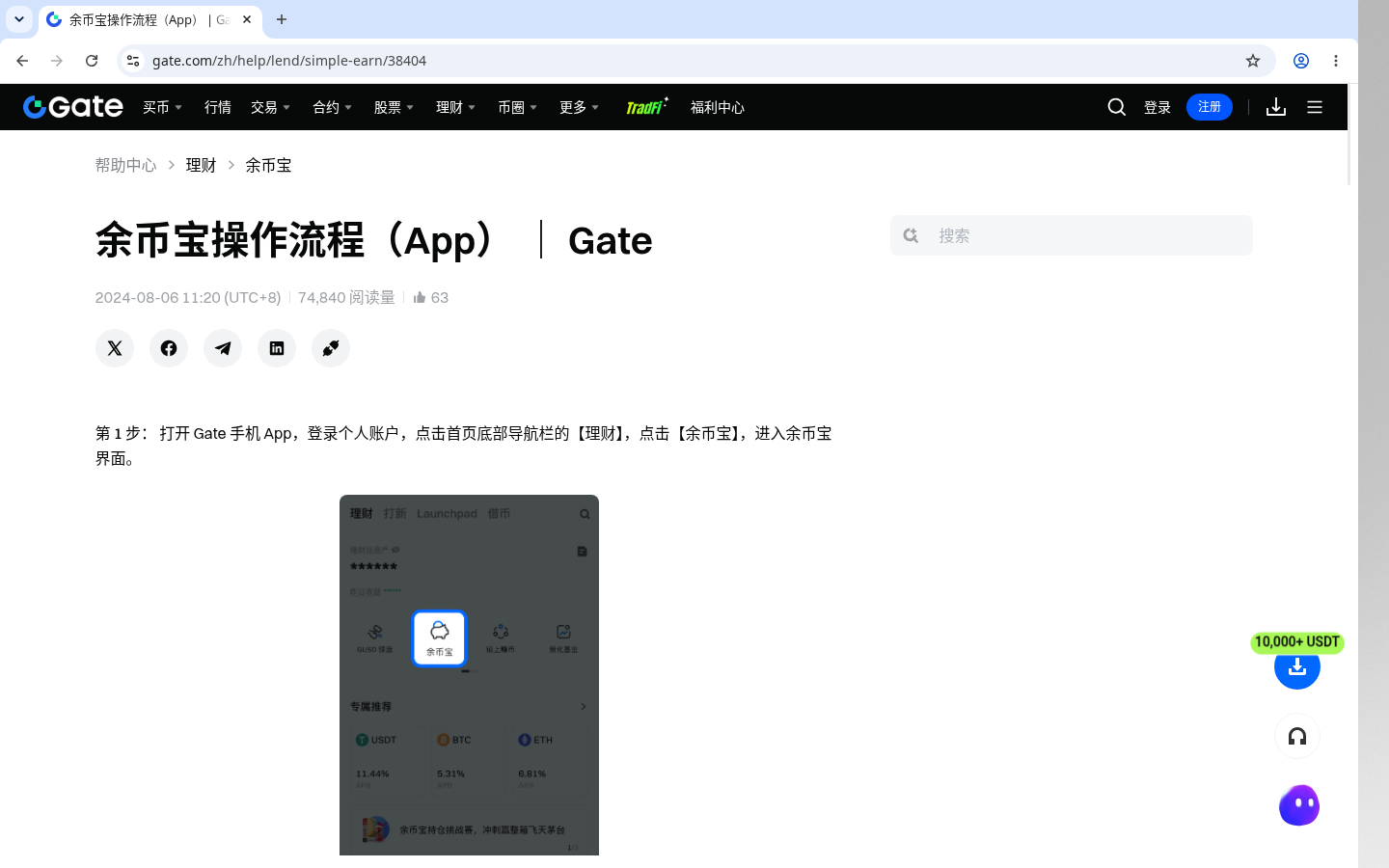Open 行情 menu item
The height and width of the screenshot is (868, 1389).
pos(218,107)
